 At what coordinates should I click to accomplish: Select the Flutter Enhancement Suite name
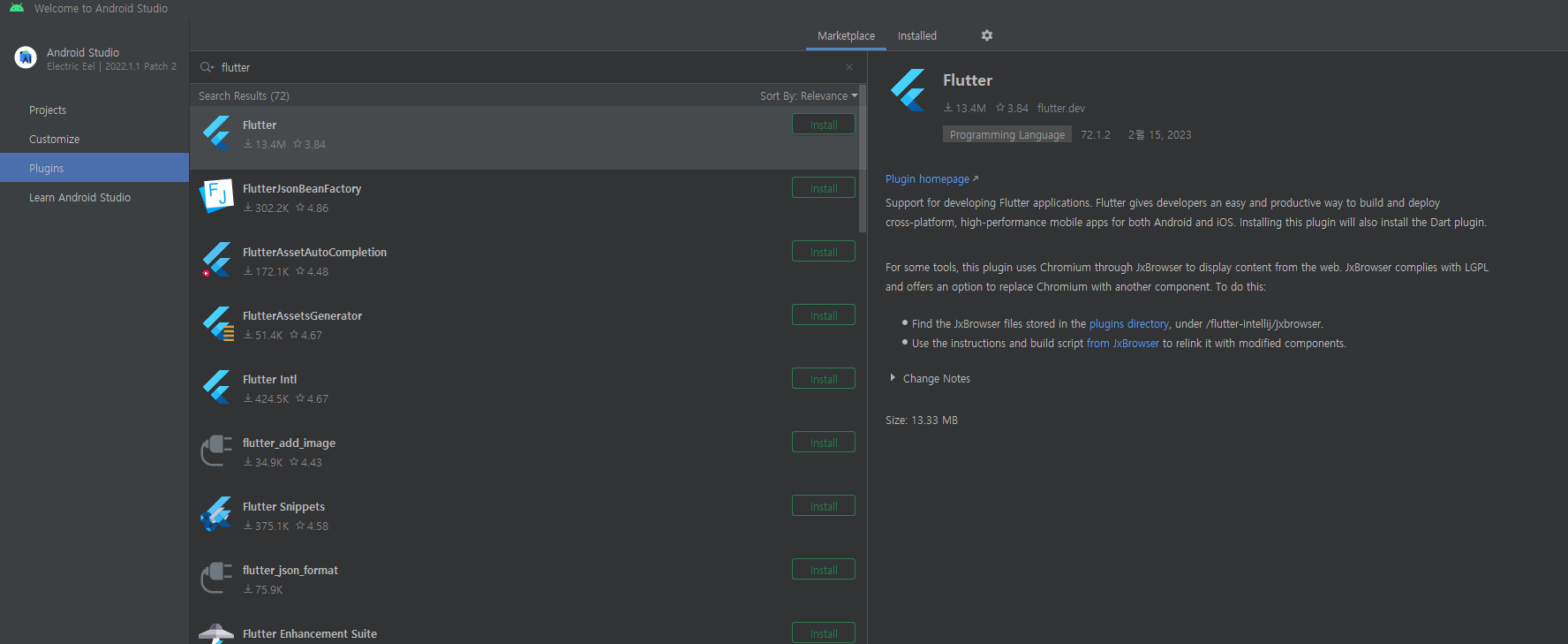310,634
